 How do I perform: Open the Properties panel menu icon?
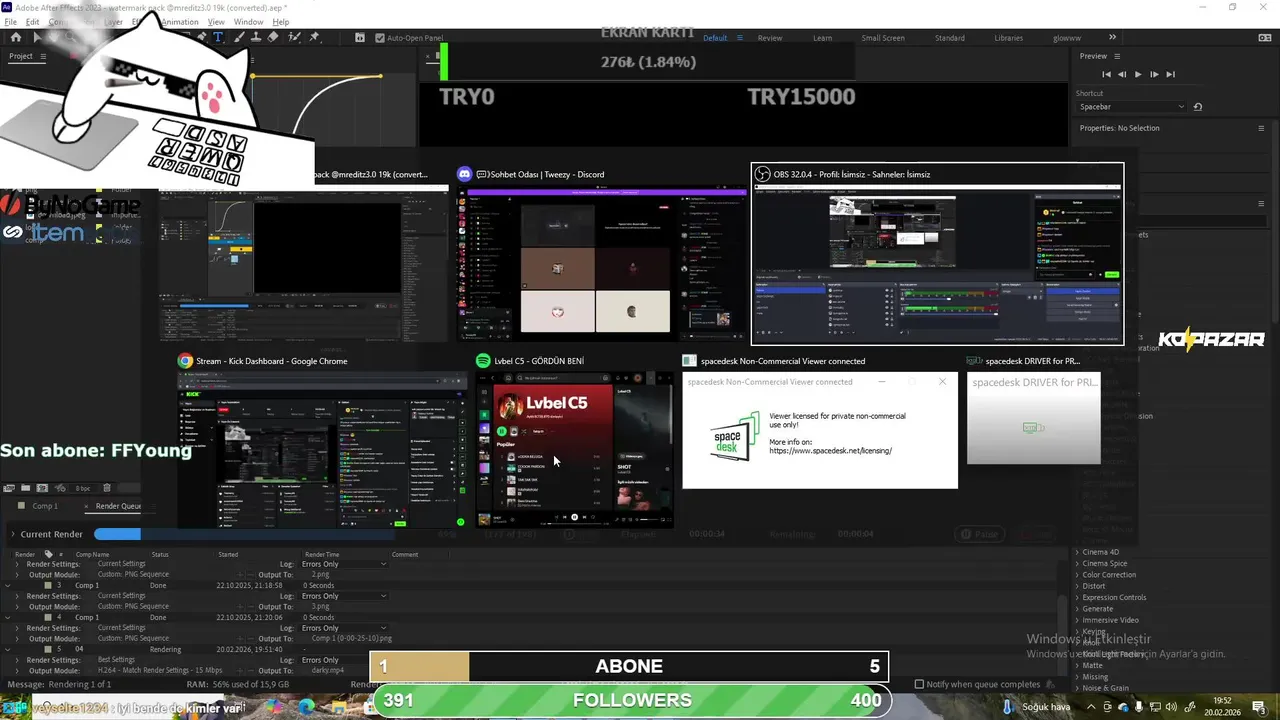(x=1261, y=128)
